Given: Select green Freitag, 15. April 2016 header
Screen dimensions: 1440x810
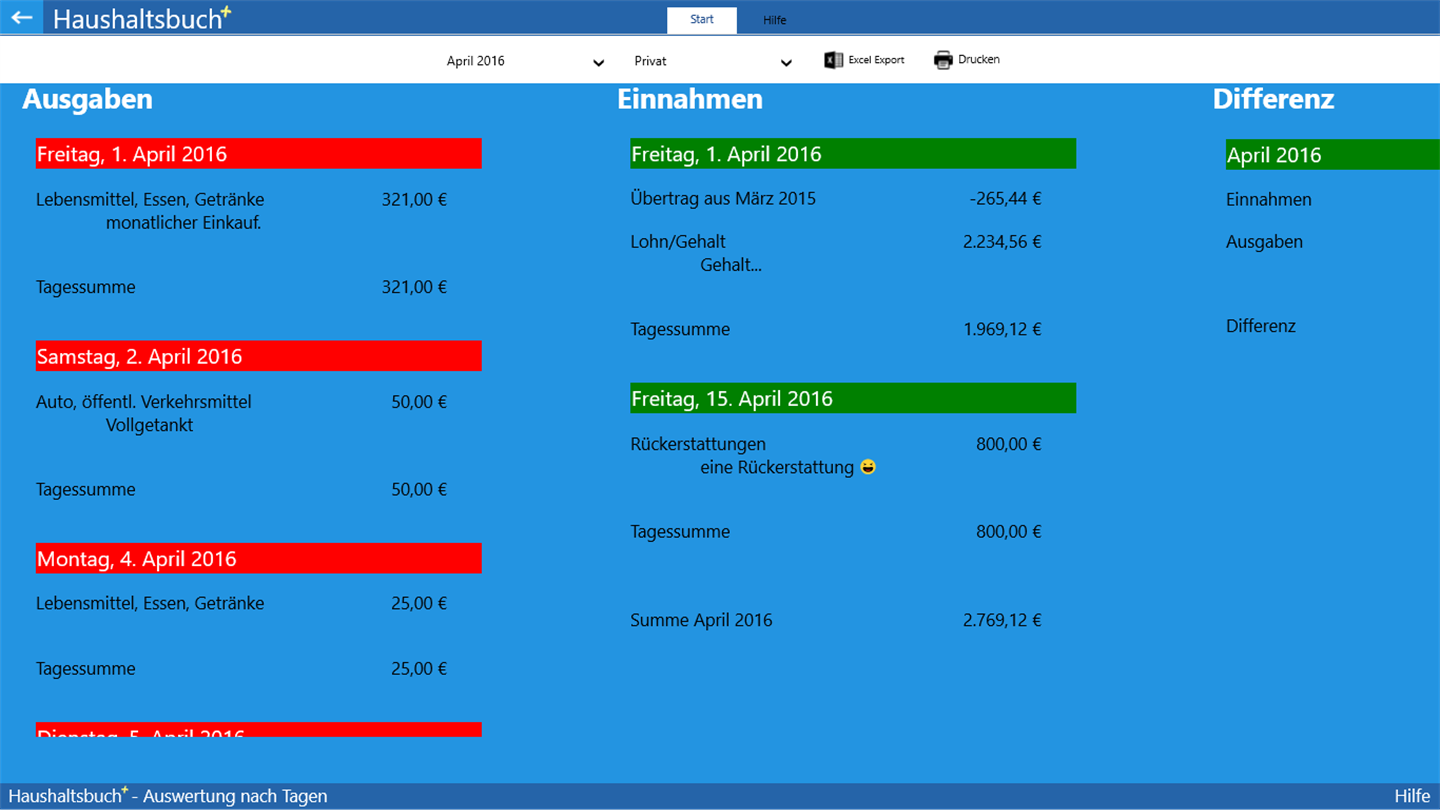Looking at the screenshot, I should 853,398.
